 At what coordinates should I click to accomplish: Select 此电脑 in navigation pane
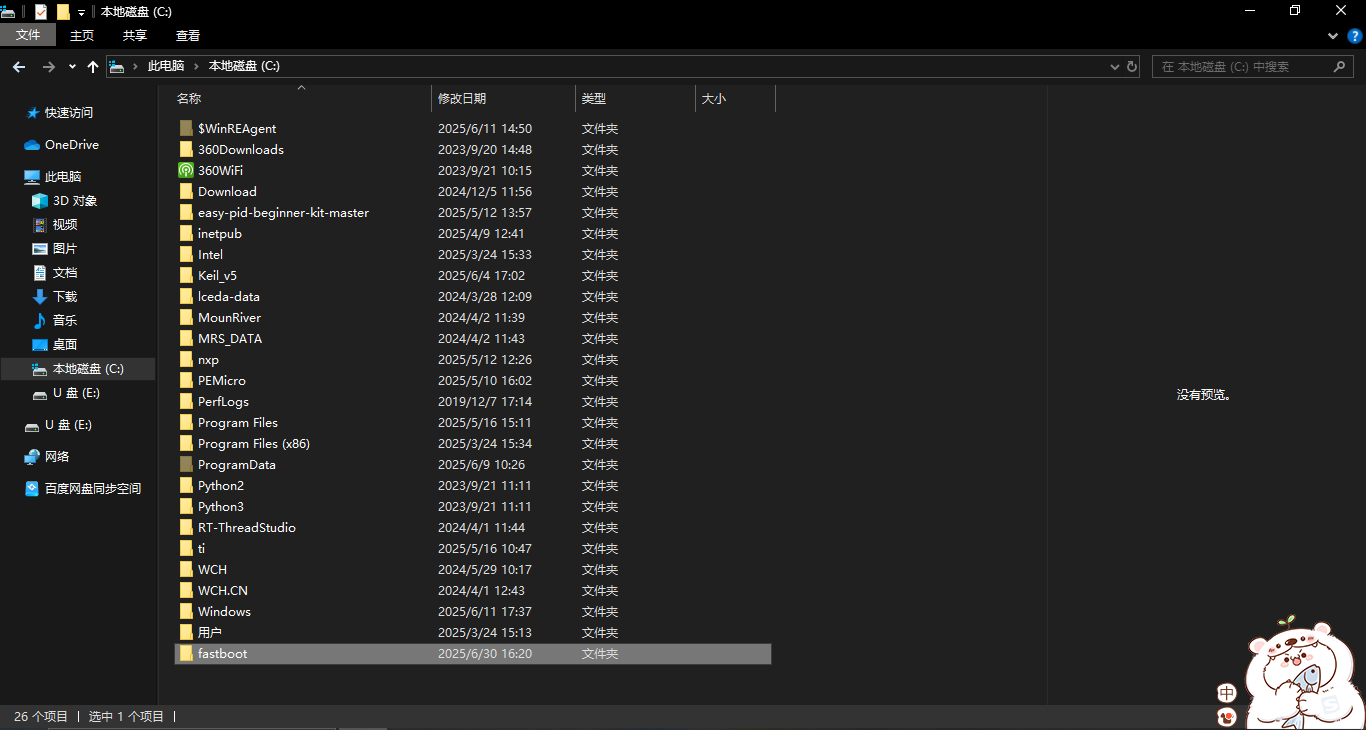(x=62, y=177)
